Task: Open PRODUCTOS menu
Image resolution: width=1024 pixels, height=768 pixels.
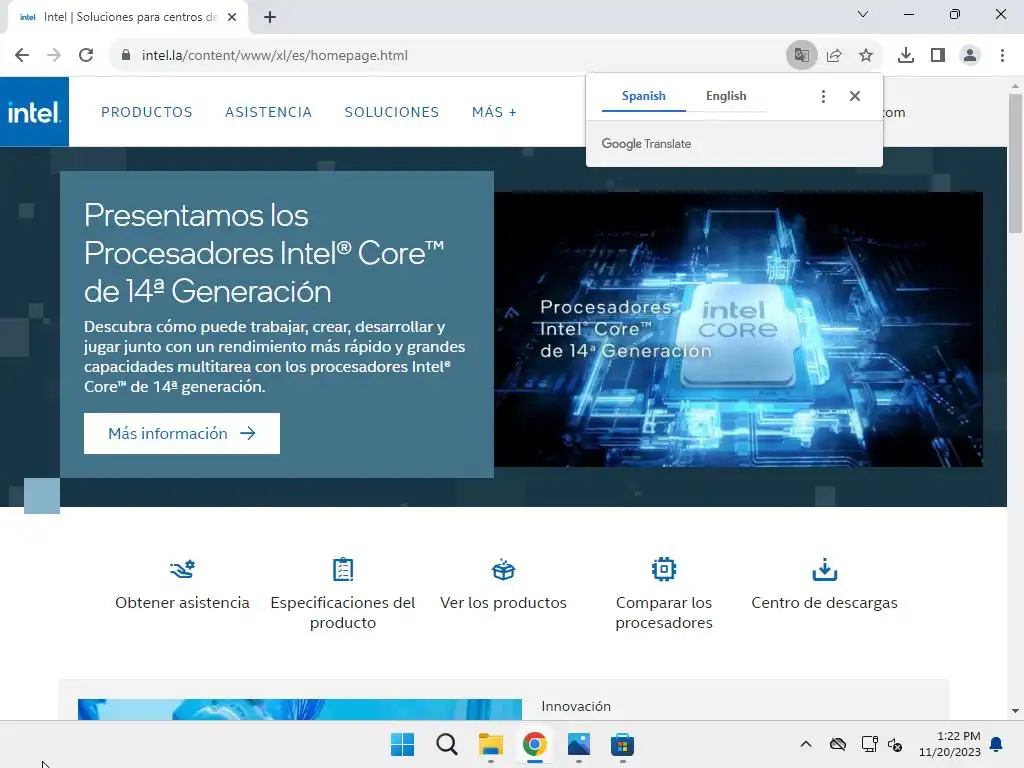Action: click(x=146, y=112)
